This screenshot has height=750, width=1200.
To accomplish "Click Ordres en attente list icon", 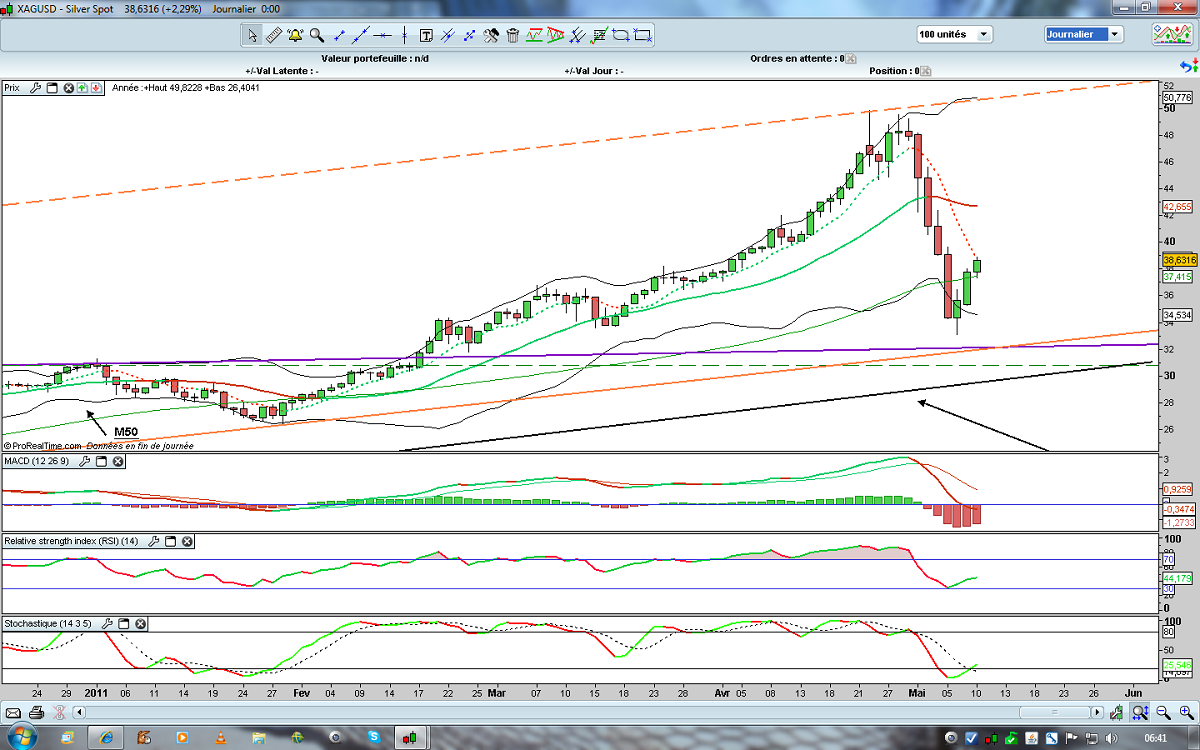I will (x=852, y=58).
